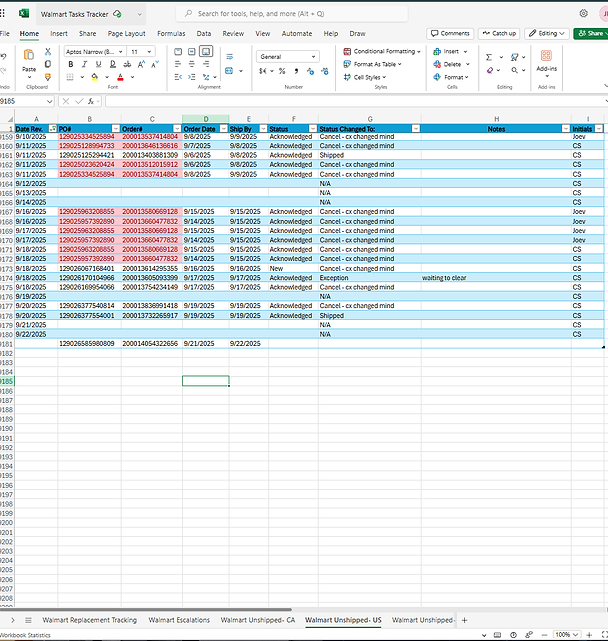This screenshot has width=608, height=641.
Task: Decrease font size with shrink font icon
Action: (x=155, y=64)
